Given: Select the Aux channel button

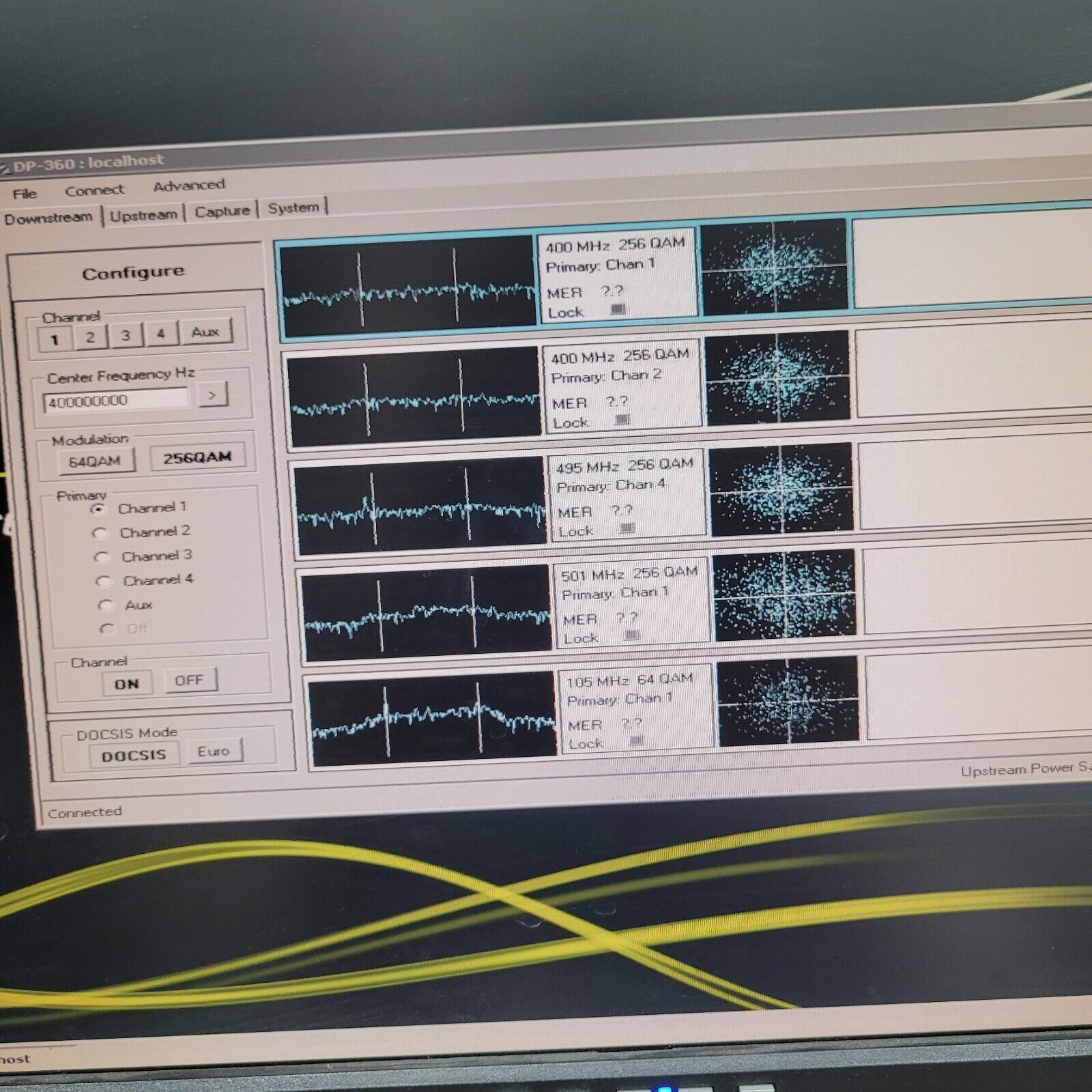Looking at the screenshot, I should pos(205,332).
